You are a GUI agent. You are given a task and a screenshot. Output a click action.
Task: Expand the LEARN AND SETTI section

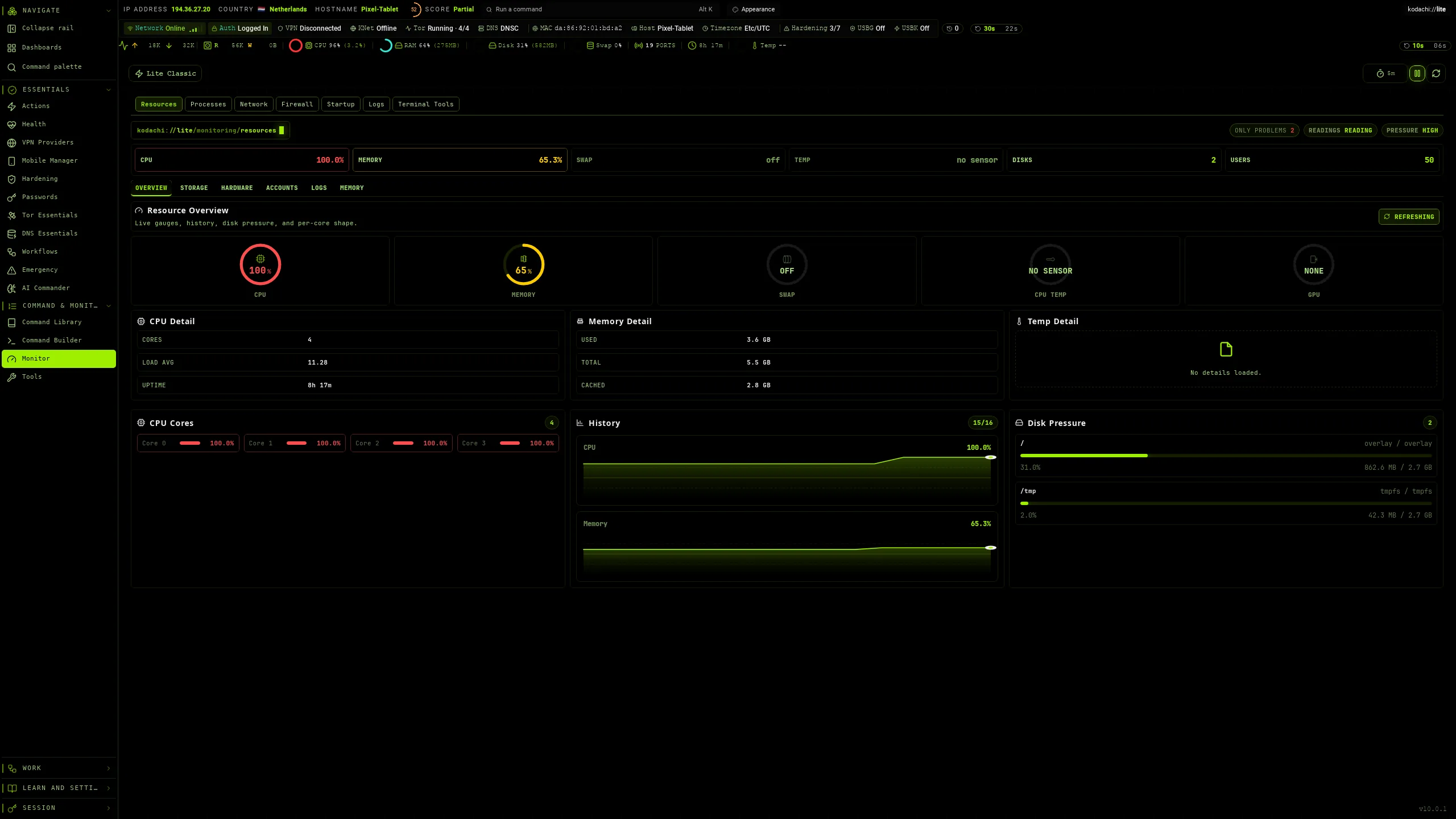point(59,788)
